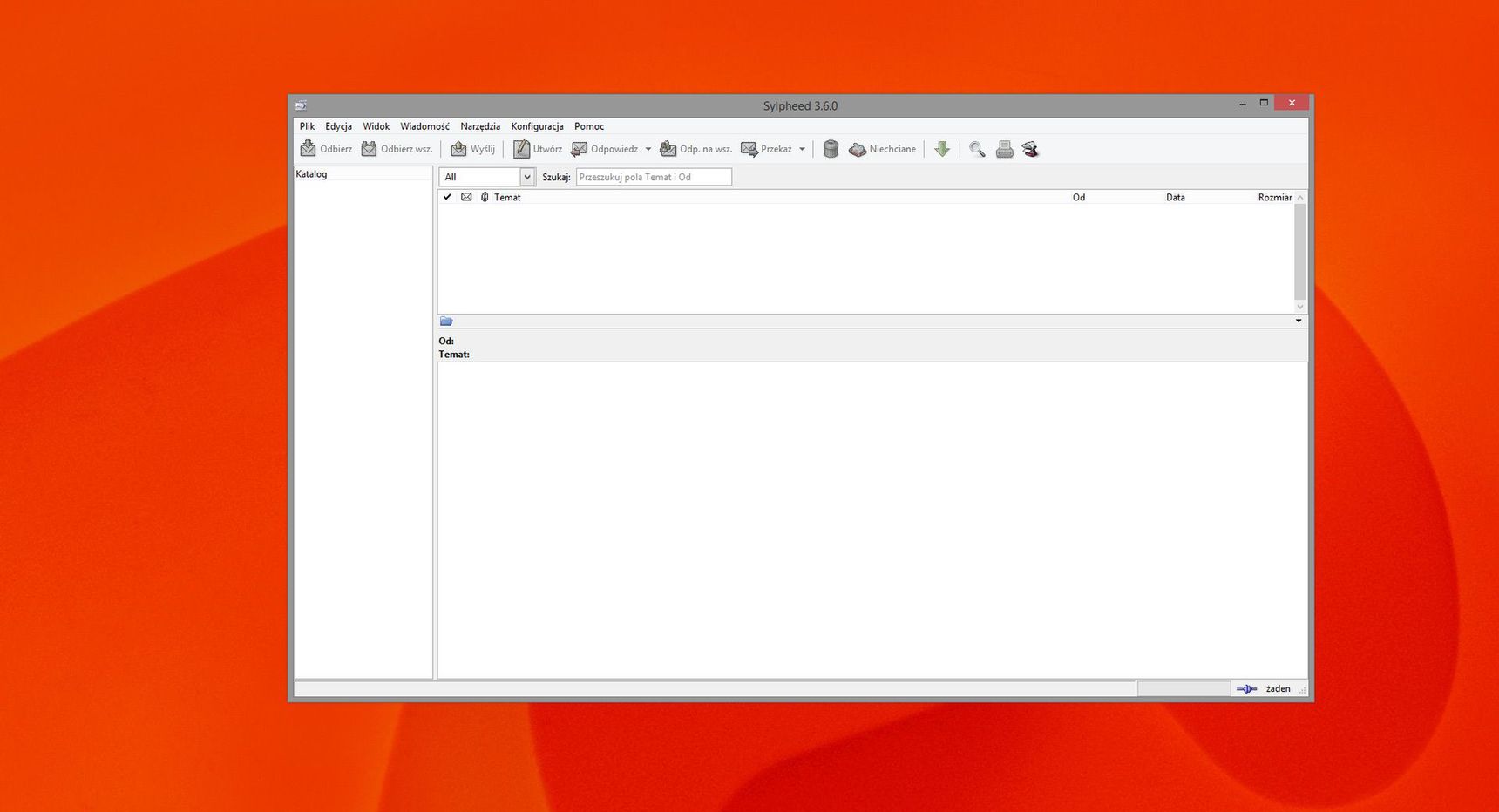Open the Konfiguracja menu

pos(537,126)
